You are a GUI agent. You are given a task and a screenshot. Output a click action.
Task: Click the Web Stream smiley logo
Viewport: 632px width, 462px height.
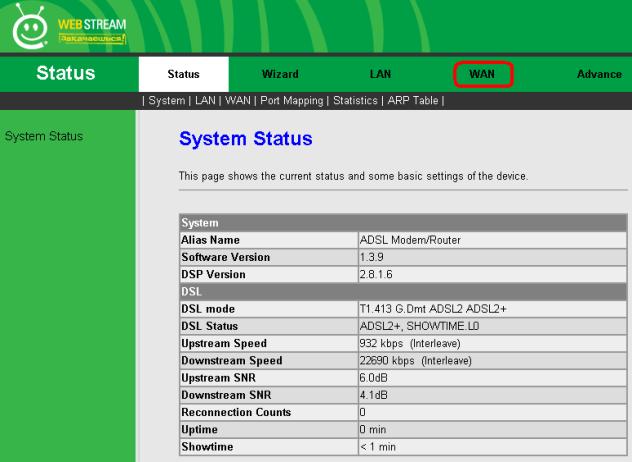pos(30,27)
